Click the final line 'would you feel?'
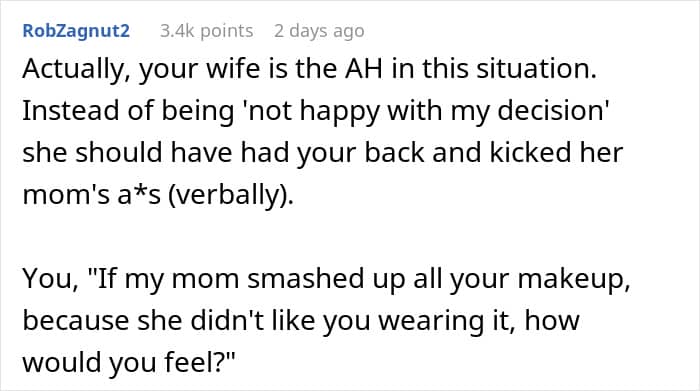 [129, 362]
